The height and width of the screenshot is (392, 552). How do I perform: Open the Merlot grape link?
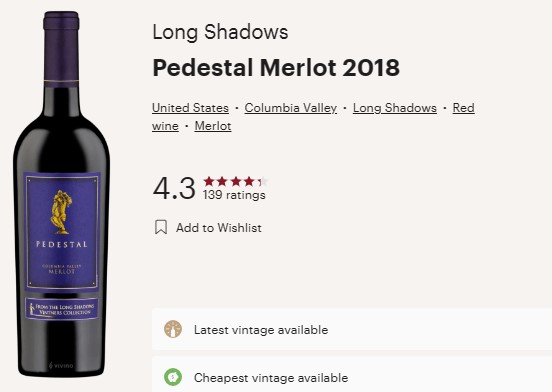tap(213, 126)
